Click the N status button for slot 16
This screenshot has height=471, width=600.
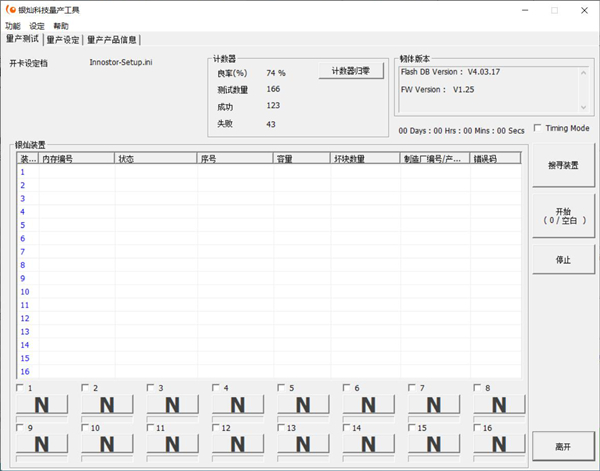[499, 444]
